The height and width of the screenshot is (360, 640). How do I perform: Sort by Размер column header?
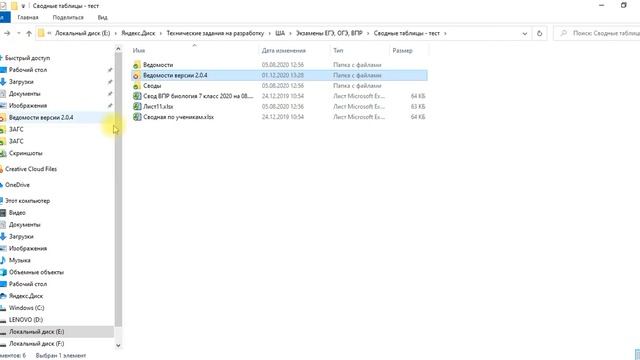[x=402, y=51]
